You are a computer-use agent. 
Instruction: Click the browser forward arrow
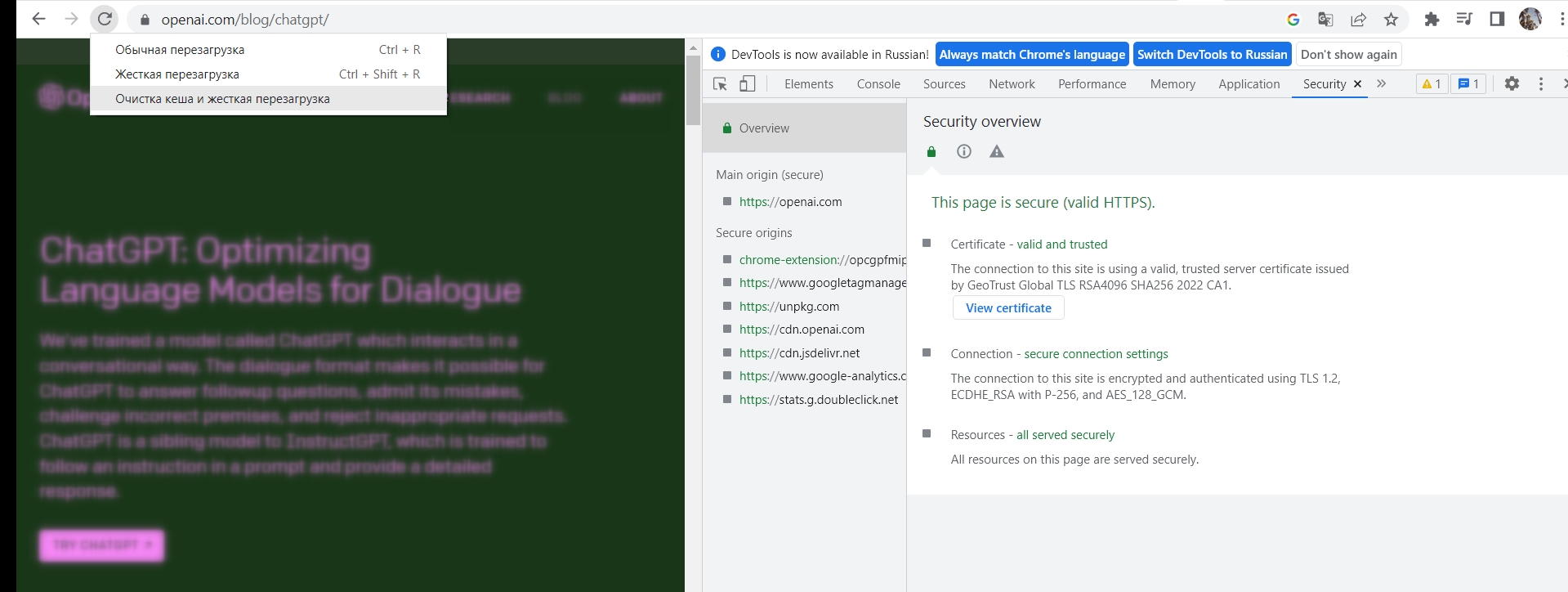72,19
